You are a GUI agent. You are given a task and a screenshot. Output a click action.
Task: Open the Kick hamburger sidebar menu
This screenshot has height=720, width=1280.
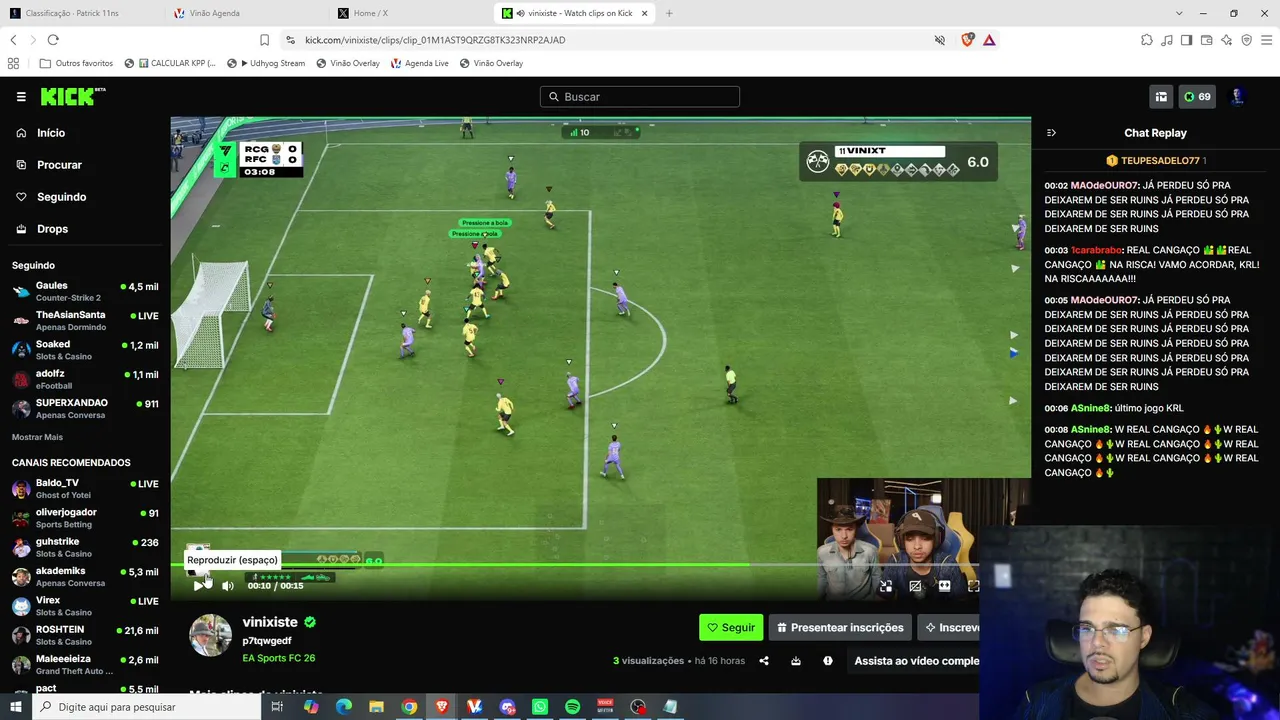coord(21,97)
